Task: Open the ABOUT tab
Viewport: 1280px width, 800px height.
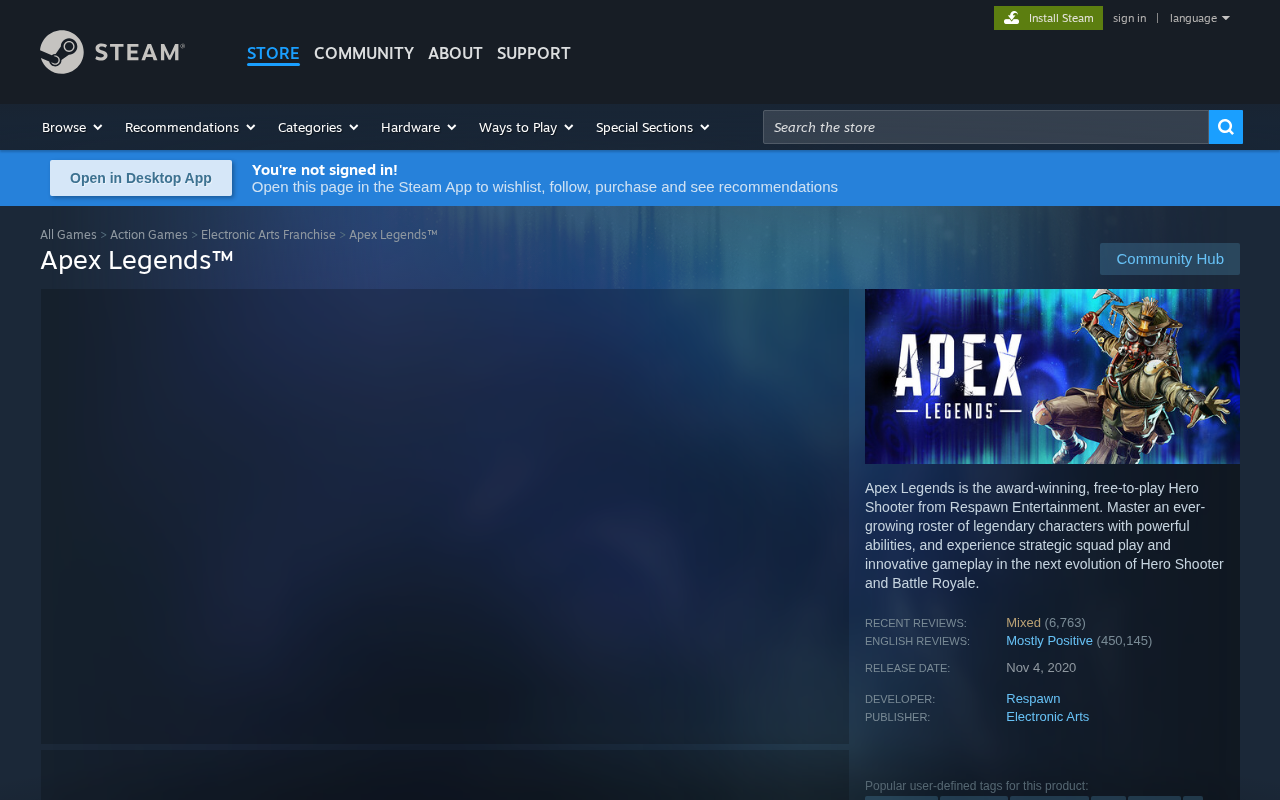Action: 455,53
